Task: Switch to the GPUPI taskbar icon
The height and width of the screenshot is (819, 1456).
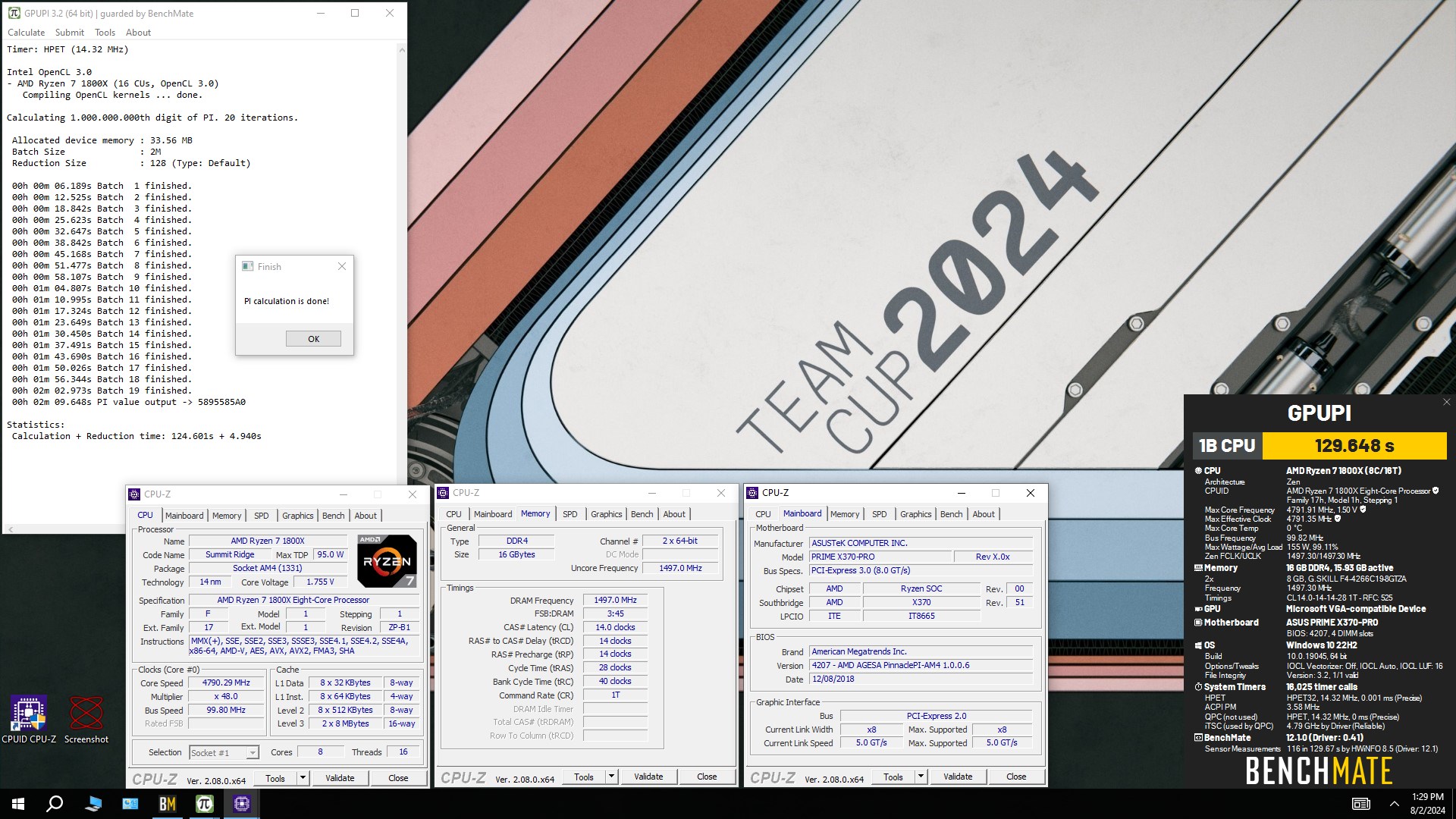Action: tap(204, 804)
